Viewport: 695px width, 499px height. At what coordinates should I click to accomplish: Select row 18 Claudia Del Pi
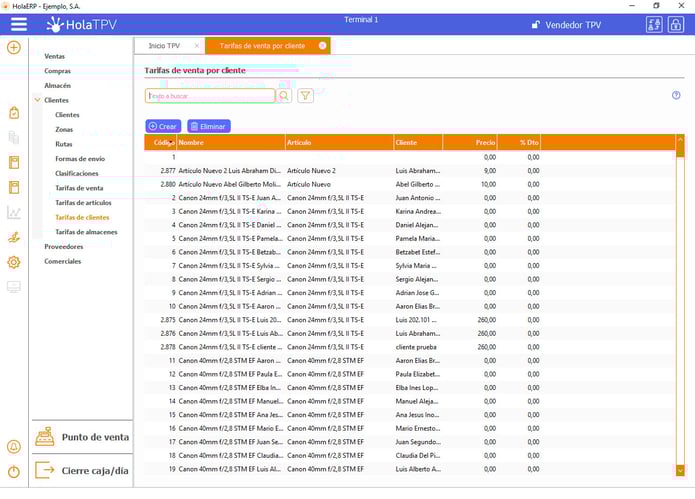tap(410, 456)
